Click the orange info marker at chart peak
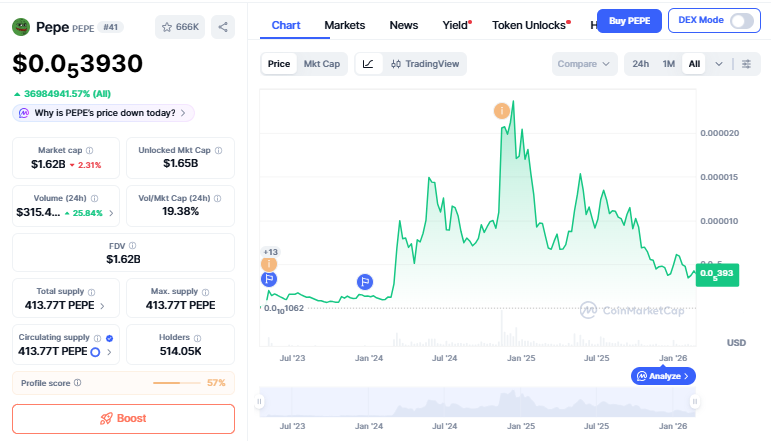This screenshot has width=771, height=441. coord(501,110)
